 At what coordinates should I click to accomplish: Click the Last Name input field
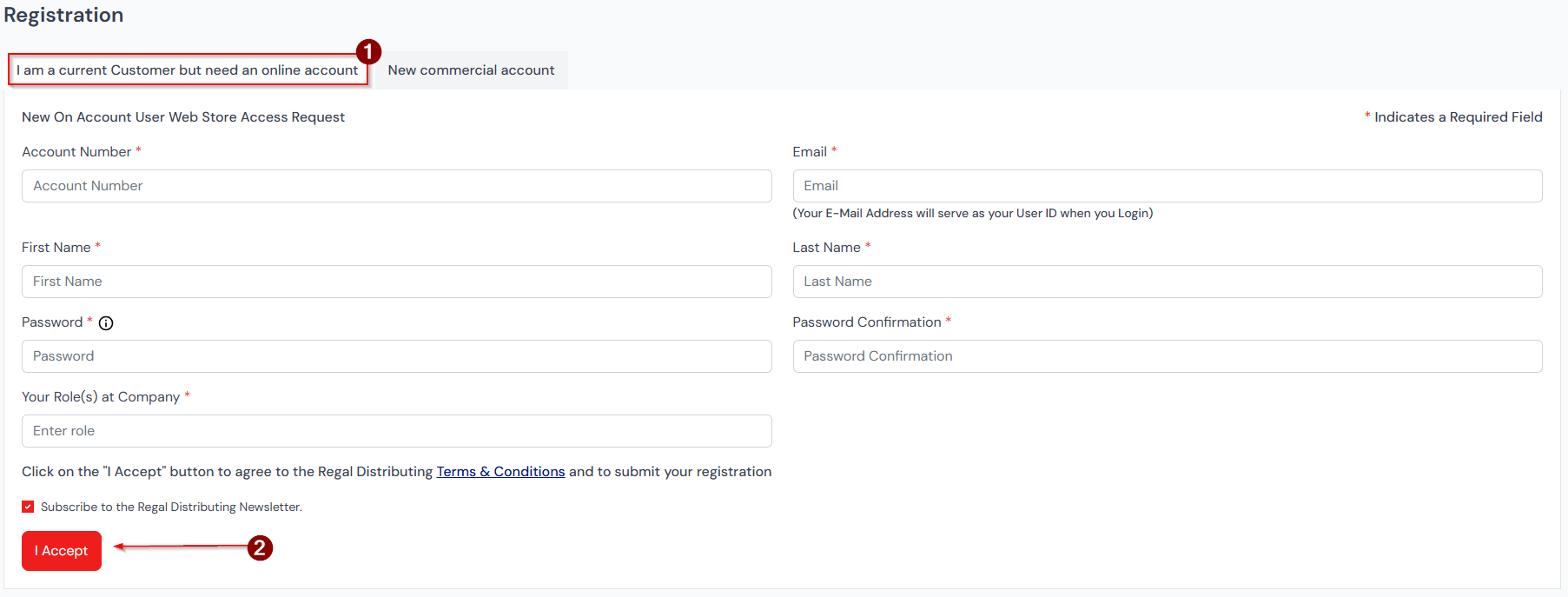tap(1167, 282)
